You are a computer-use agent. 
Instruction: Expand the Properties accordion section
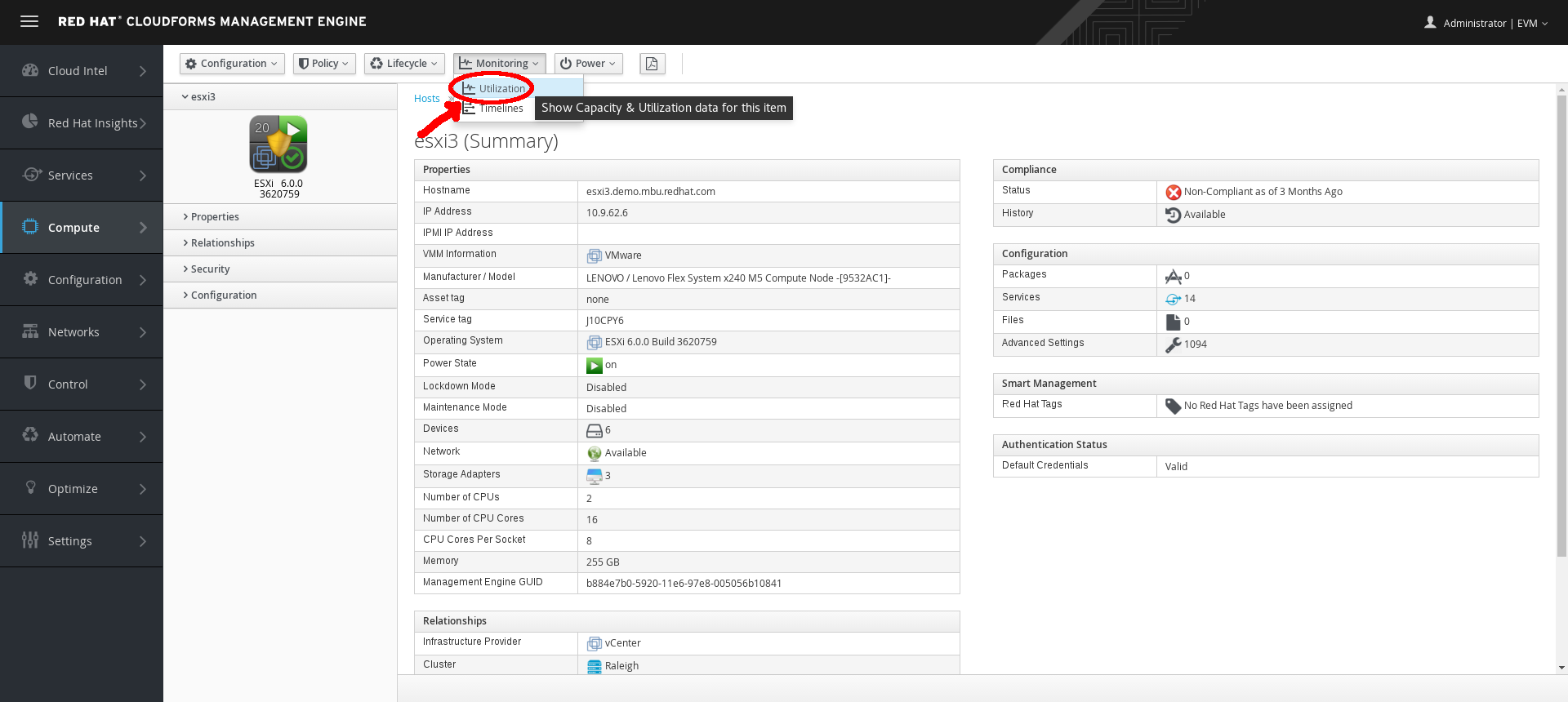click(280, 217)
